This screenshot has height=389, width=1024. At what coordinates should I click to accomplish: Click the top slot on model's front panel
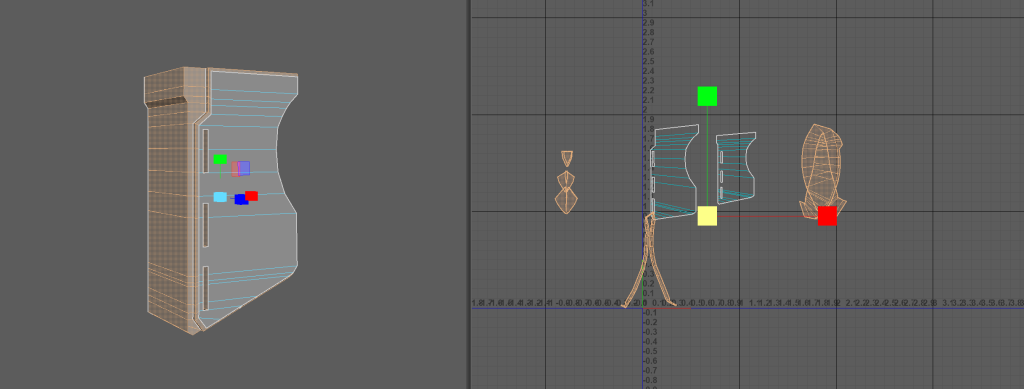(206, 151)
